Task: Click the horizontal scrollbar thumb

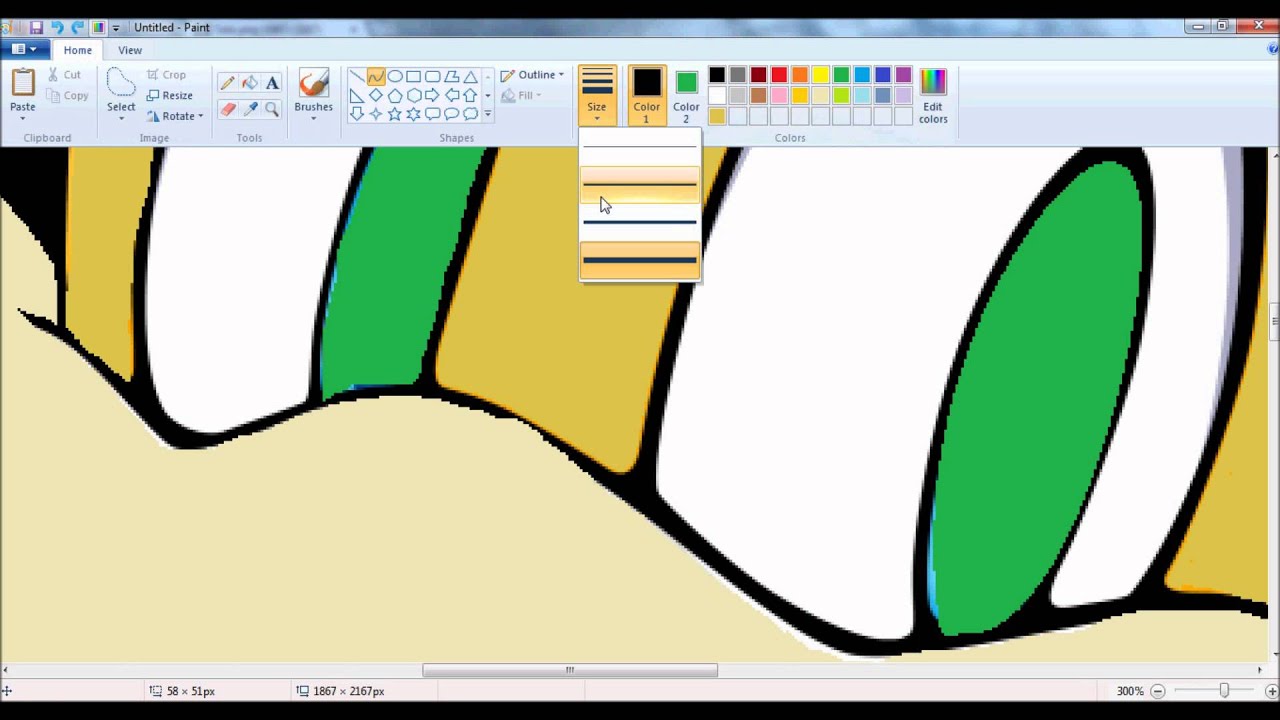Action: [570, 670]
